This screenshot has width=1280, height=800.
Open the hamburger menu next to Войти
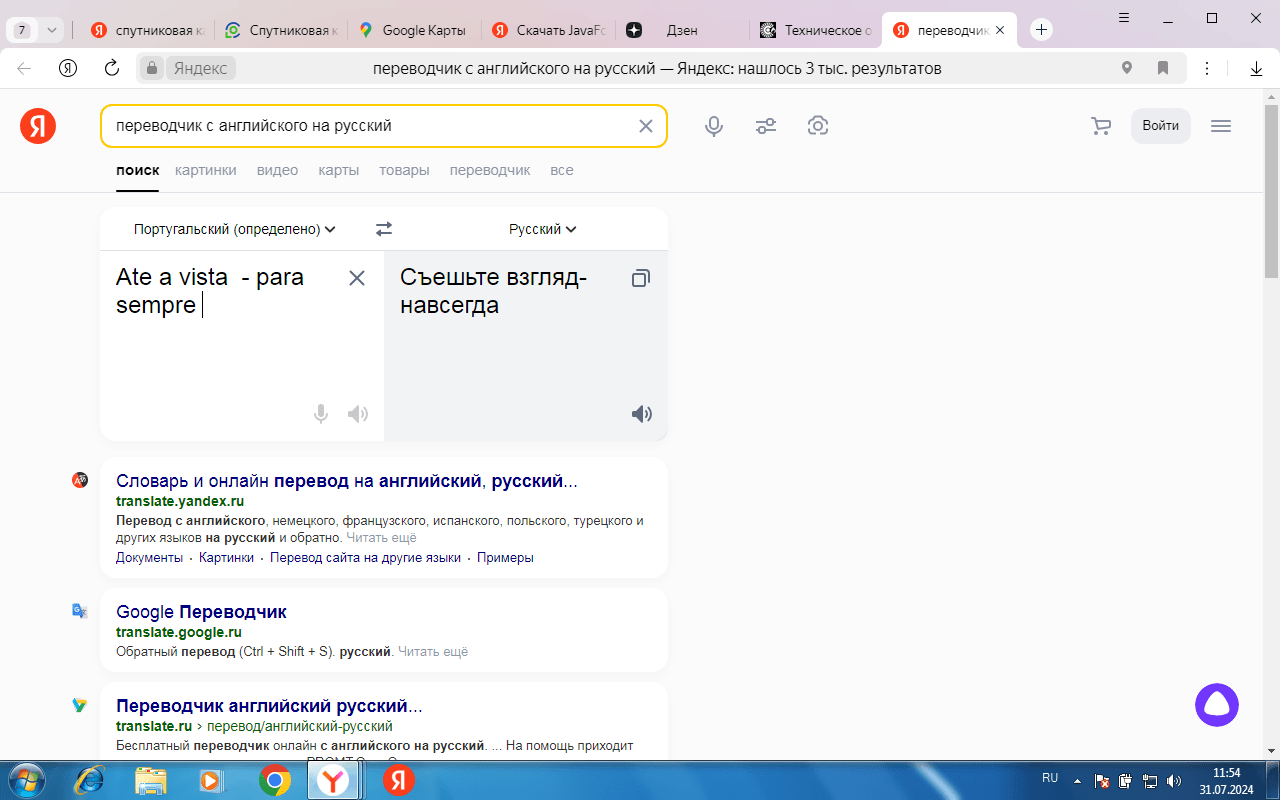click(1221, 126)
